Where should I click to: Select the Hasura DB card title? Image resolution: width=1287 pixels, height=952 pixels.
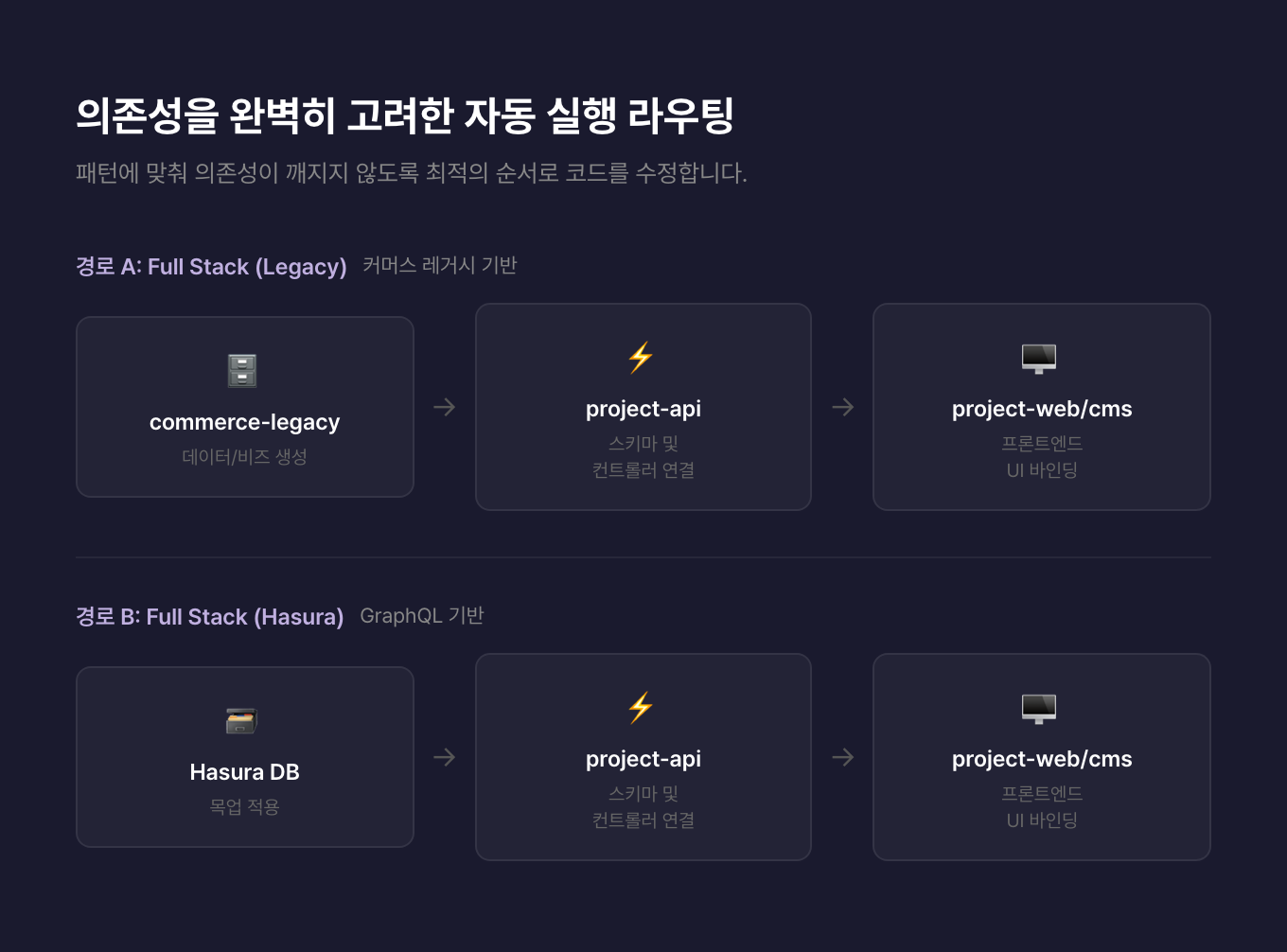(244, 772)
